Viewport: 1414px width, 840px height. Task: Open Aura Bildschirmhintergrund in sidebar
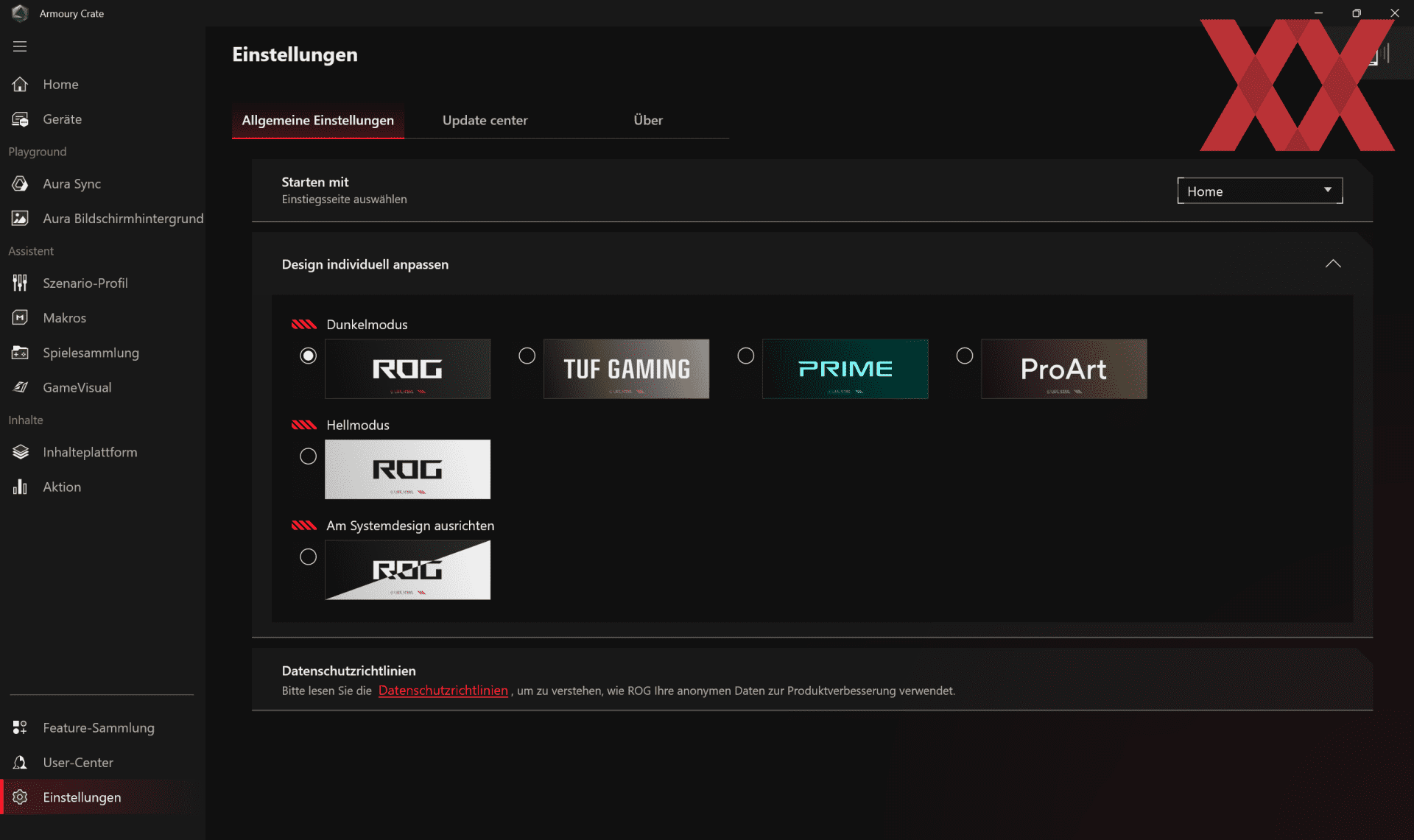click(x=123, y=219)
